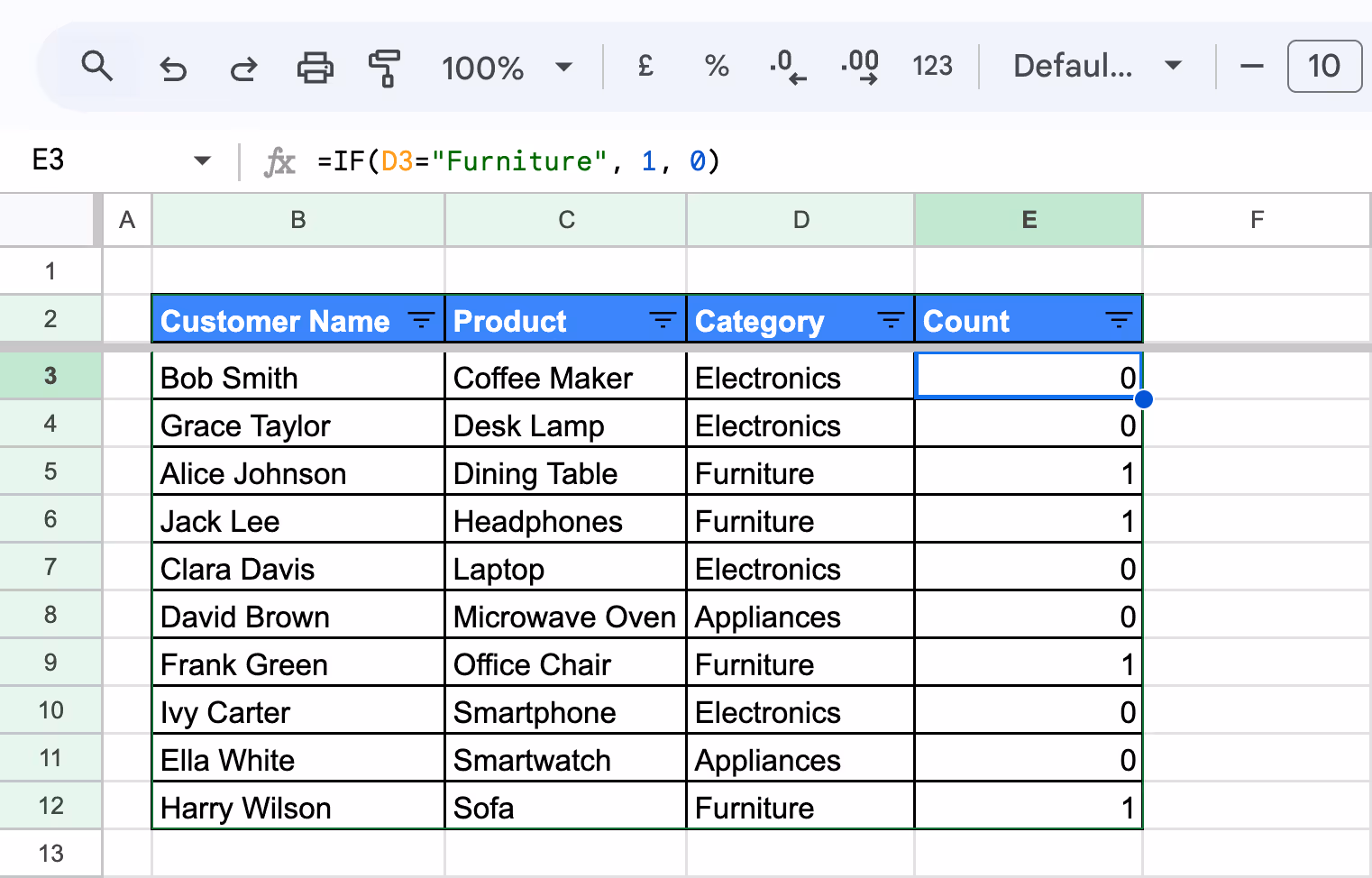
Task: Open more number formats via 123
Action: pos(932,66)
